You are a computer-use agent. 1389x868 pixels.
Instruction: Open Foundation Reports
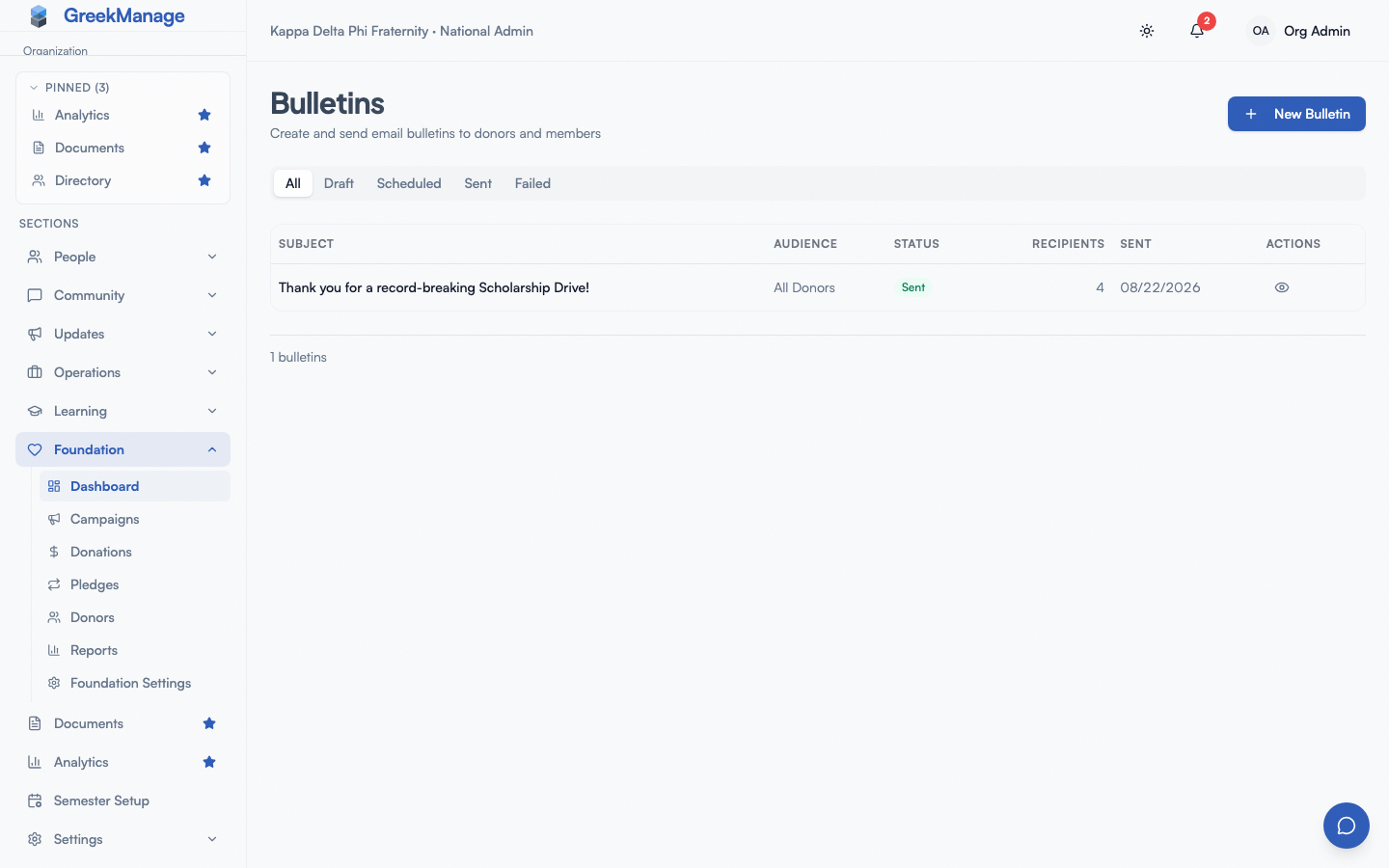point(135,650)
